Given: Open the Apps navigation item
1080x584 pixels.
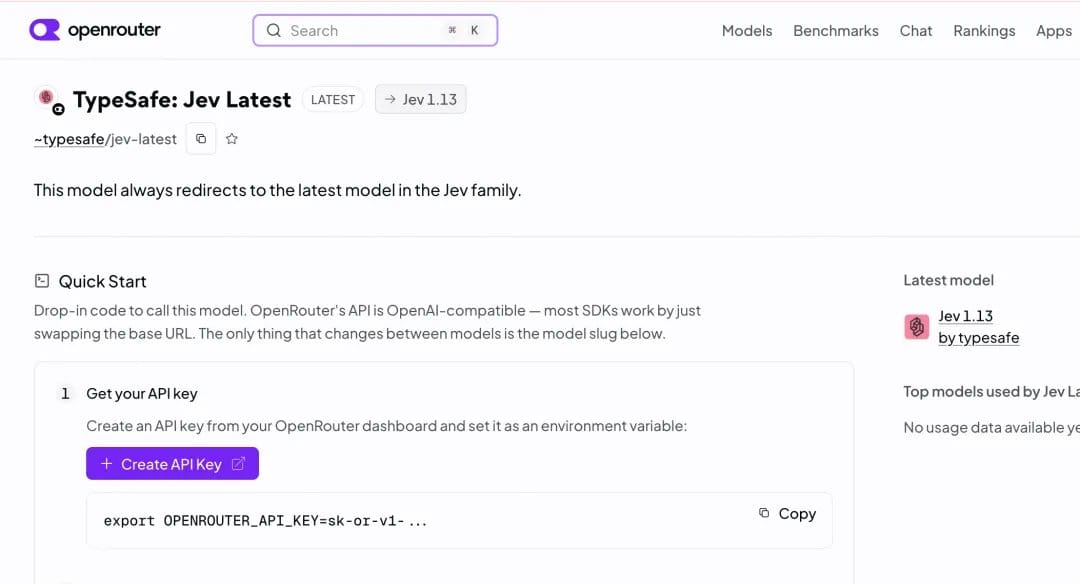Looking at the screenshot, I should click(1054, 31).
